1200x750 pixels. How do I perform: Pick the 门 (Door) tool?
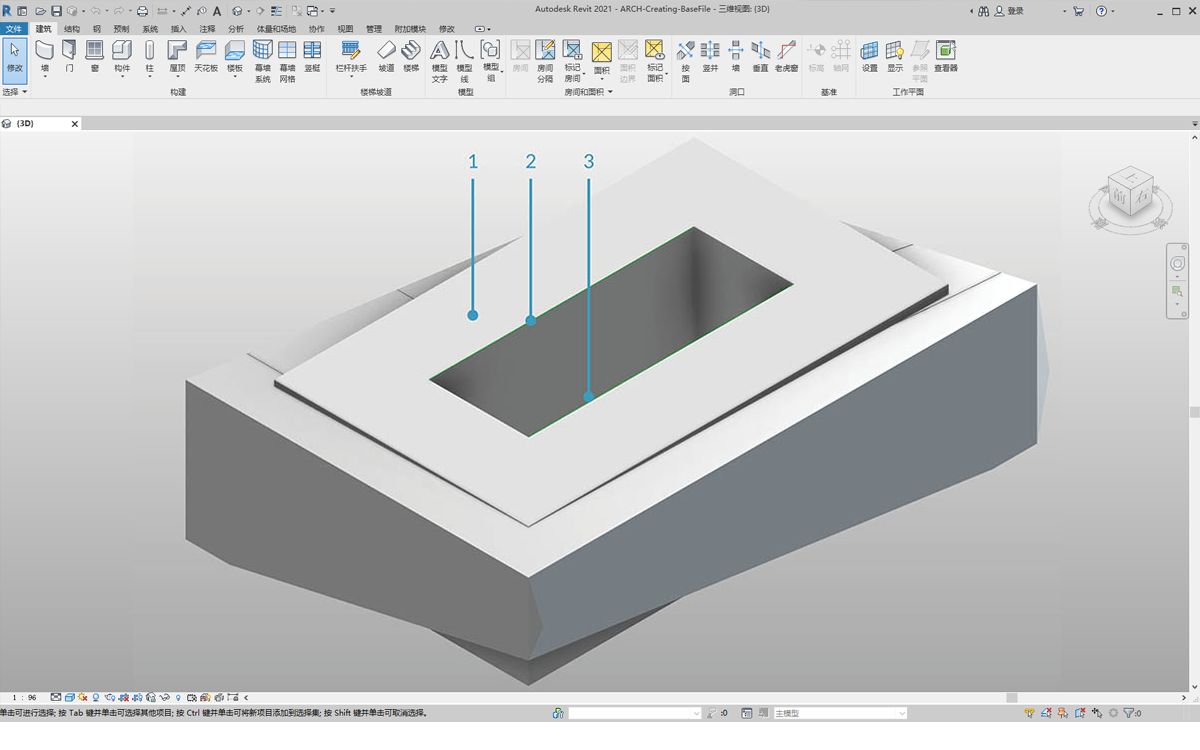(x=69, y=56)
